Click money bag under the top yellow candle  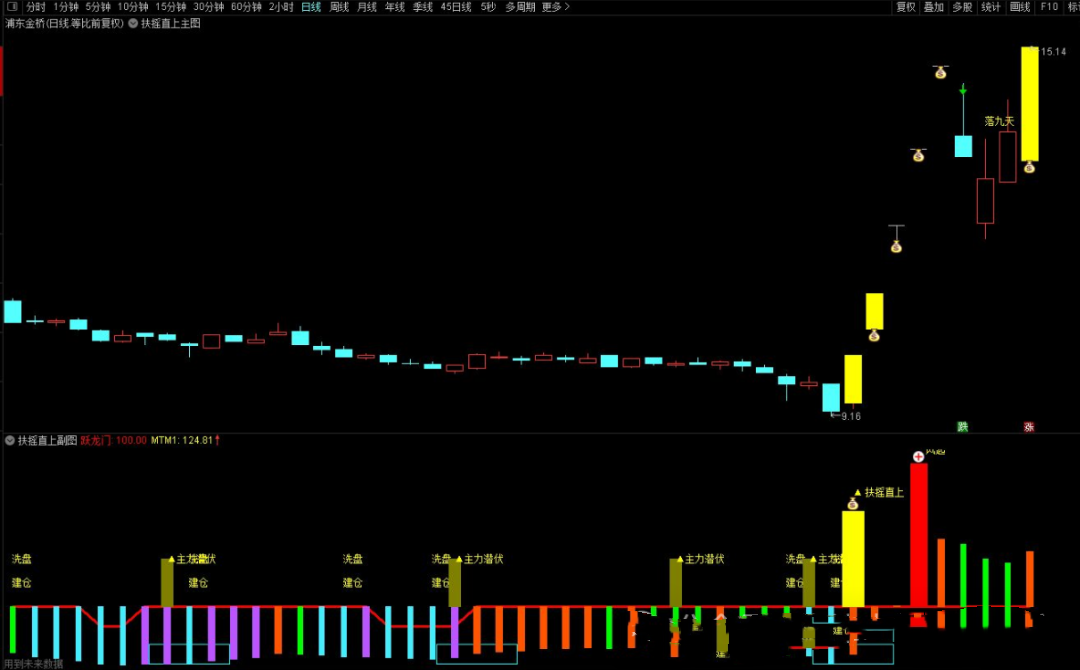click(1029, 167)
